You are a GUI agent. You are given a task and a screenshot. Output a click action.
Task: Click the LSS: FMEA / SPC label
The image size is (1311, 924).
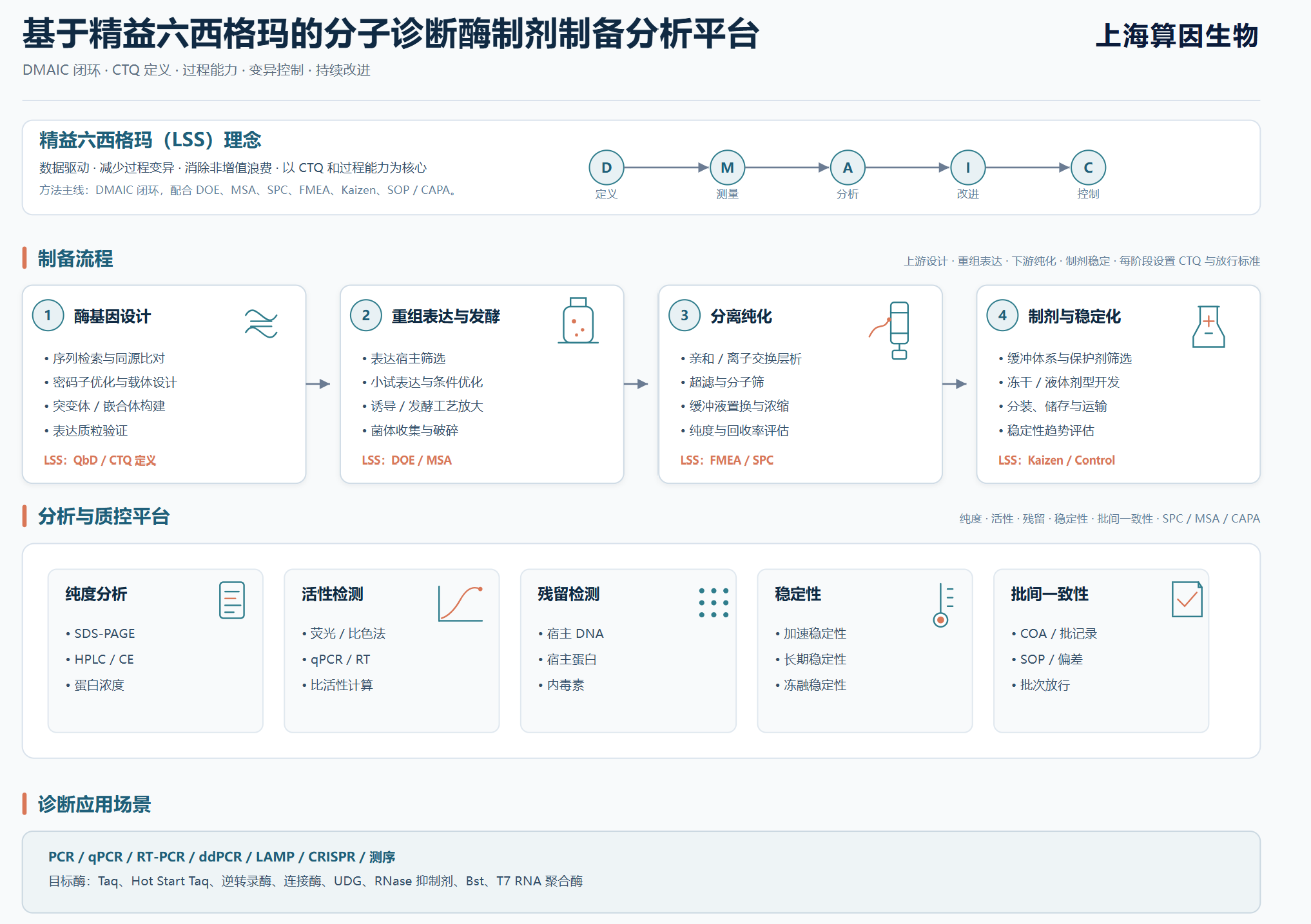pos(726,460)
